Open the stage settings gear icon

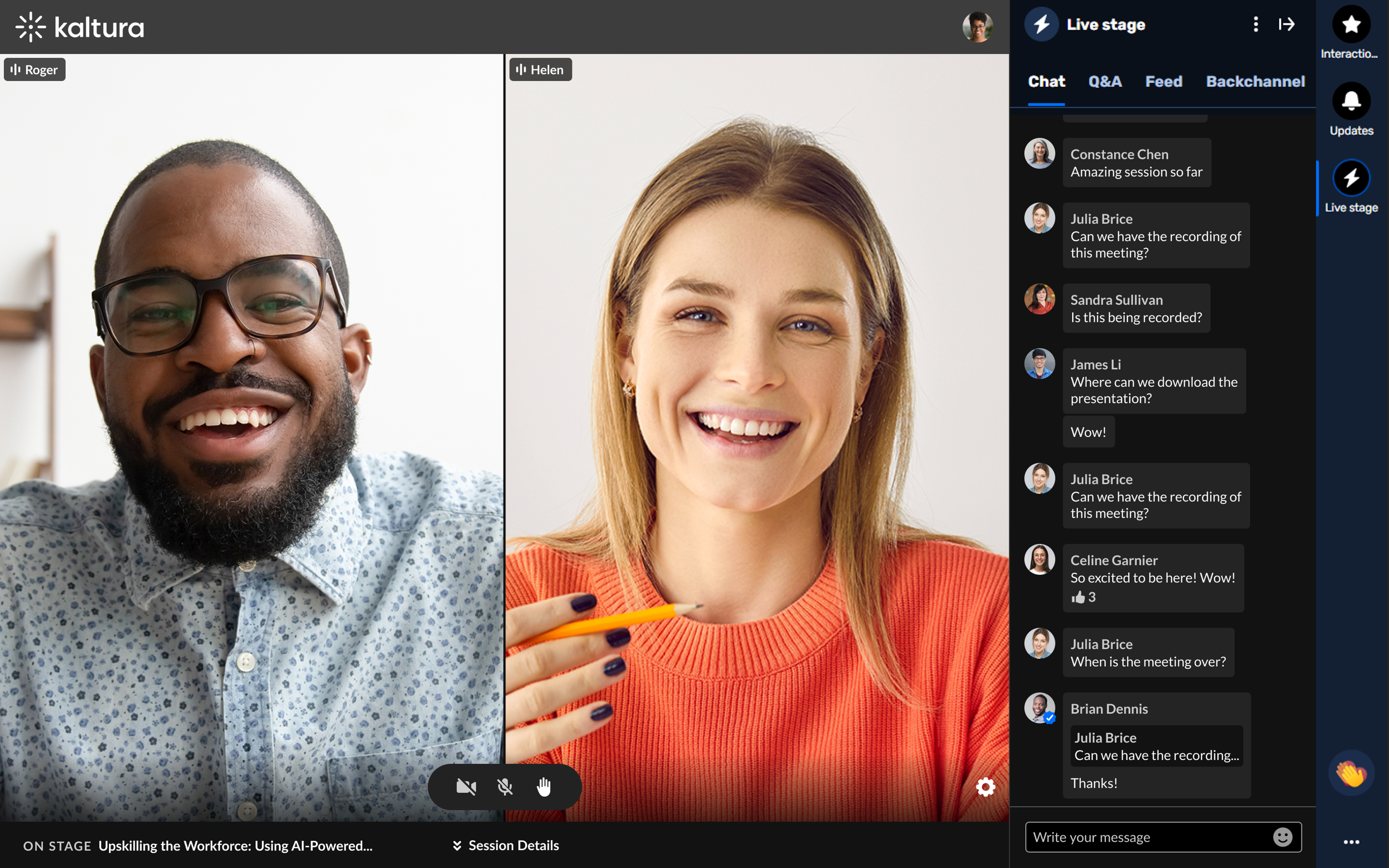[986, 787]
